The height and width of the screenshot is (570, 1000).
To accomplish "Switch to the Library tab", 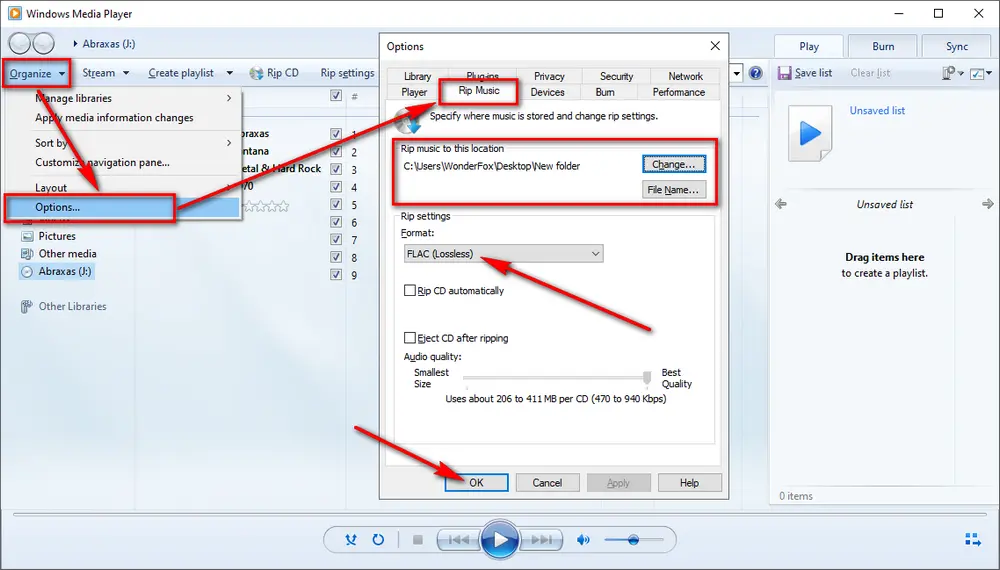I will point(417,76).
